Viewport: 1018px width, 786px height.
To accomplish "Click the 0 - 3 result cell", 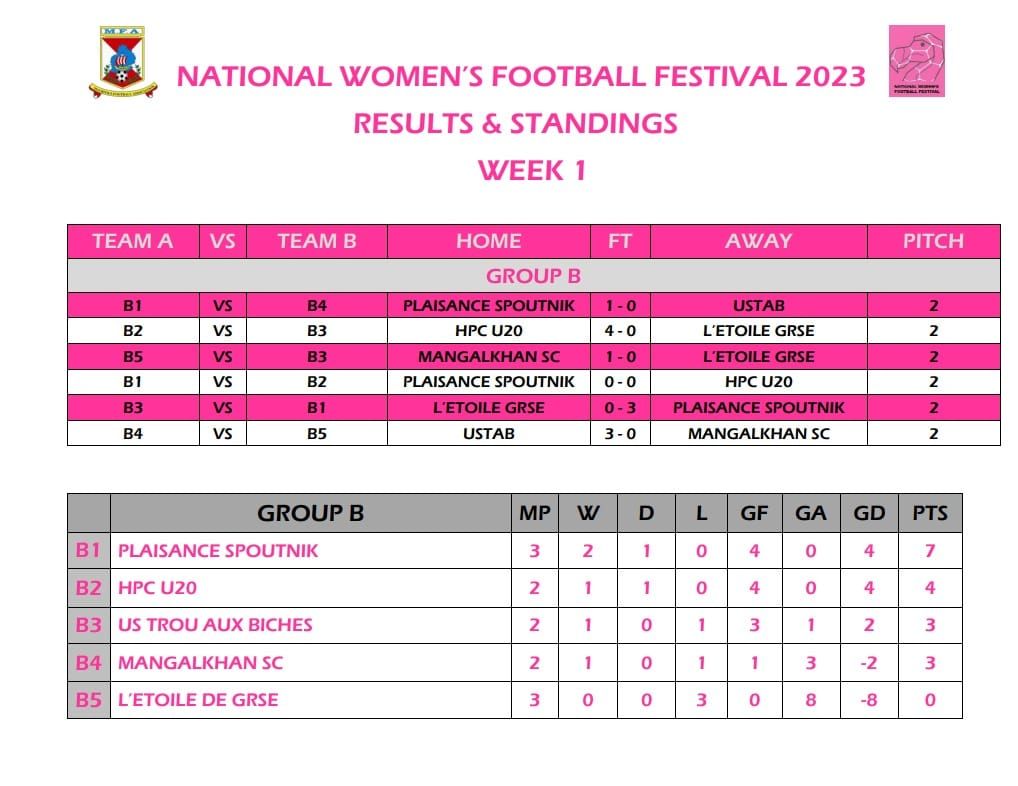I will pos(620,408).
